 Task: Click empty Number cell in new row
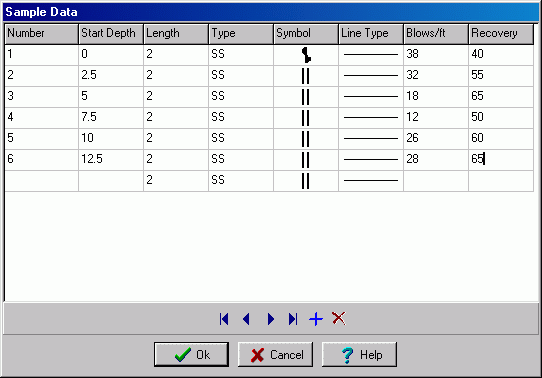click(x=41, y=181)
